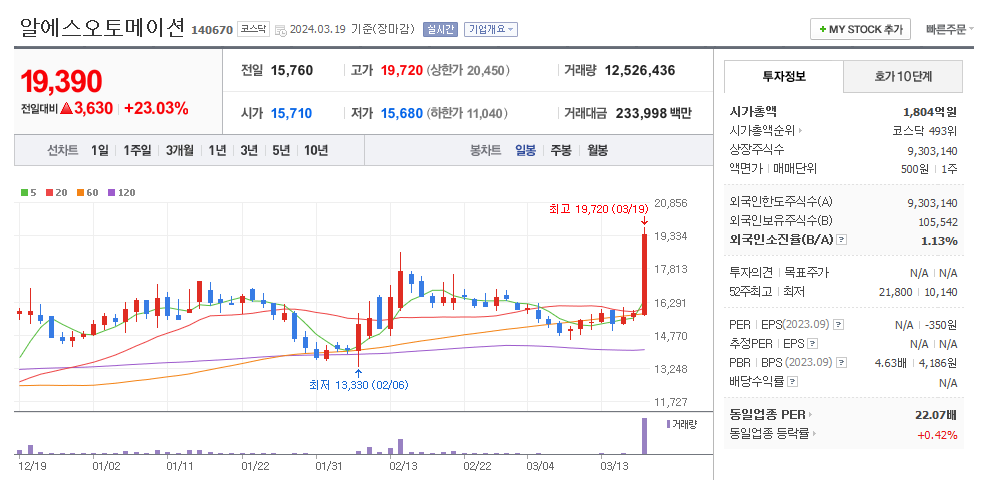Select 주봉 candlestick chart

pos(561,151)
